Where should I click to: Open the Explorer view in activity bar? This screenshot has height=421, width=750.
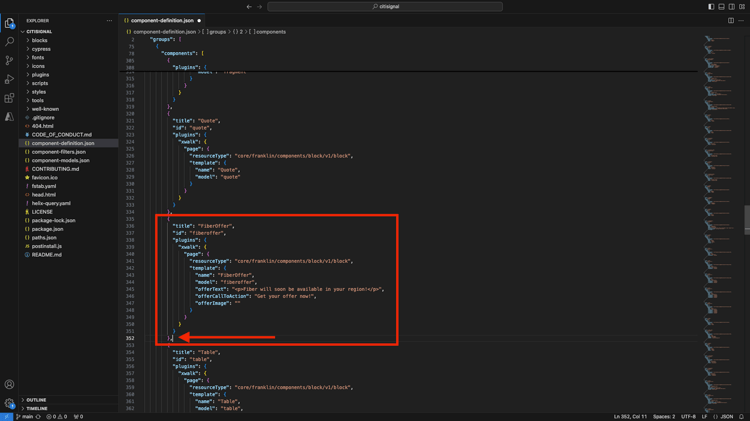[x=9, y=22]
